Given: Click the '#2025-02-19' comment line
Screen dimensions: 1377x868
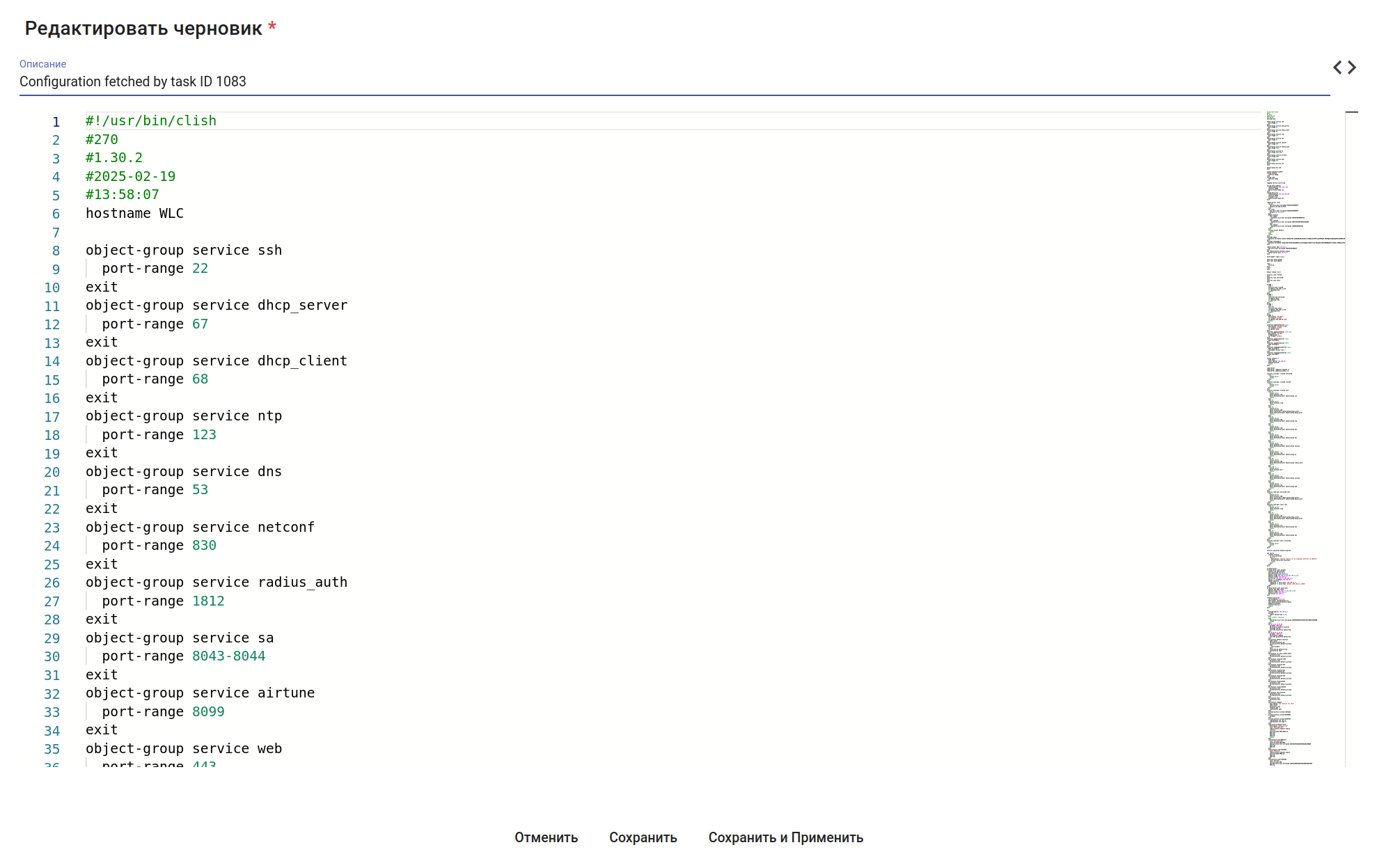Looking at the screenshot, I should pyautogui.click(x=130, y=177).
